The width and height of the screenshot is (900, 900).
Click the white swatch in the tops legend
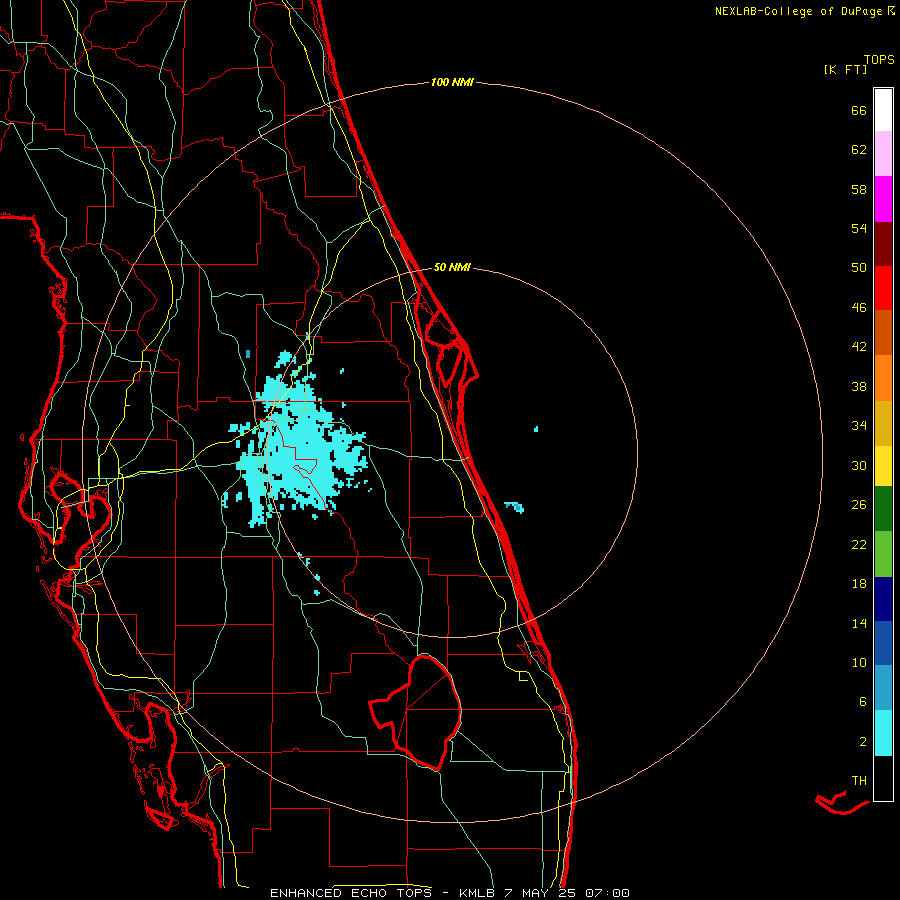coord(883,110)
